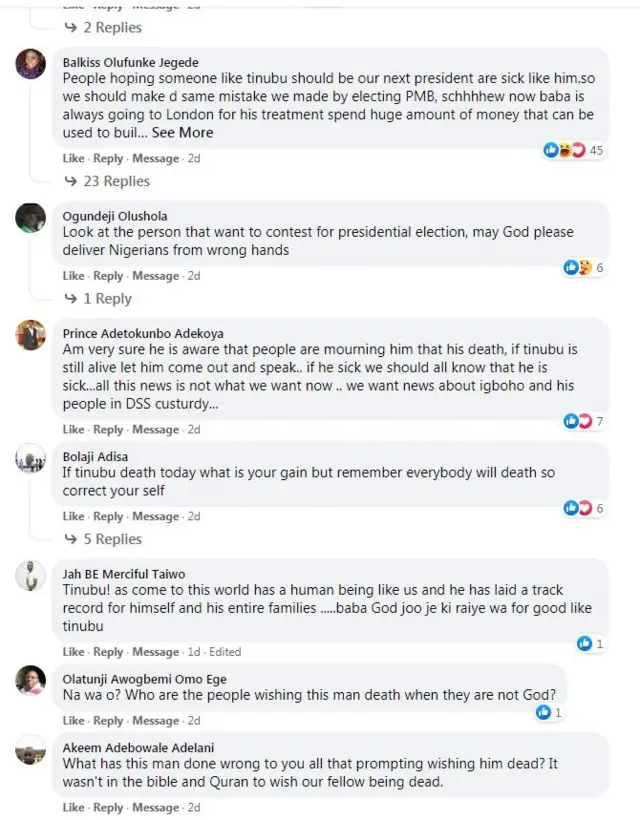Like Akeem Adebowale Adelani's comment

point(73,807)
